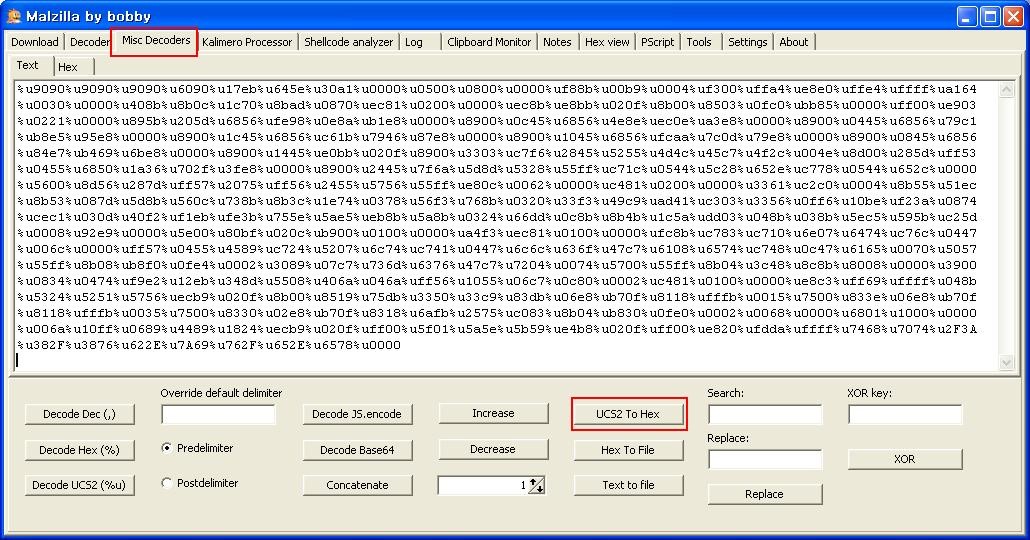Click the Decode Dec (,) button
This screenshot has height=540, width=1030.
pos(79,414)
